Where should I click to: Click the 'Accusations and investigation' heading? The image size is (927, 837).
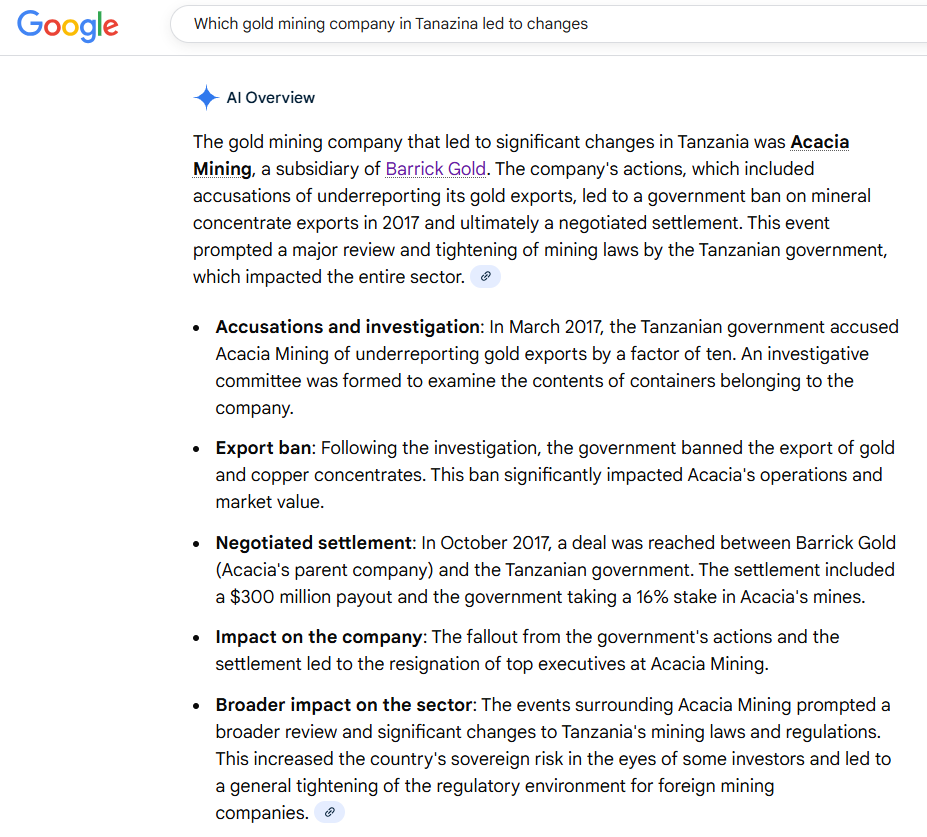(347, 327)
